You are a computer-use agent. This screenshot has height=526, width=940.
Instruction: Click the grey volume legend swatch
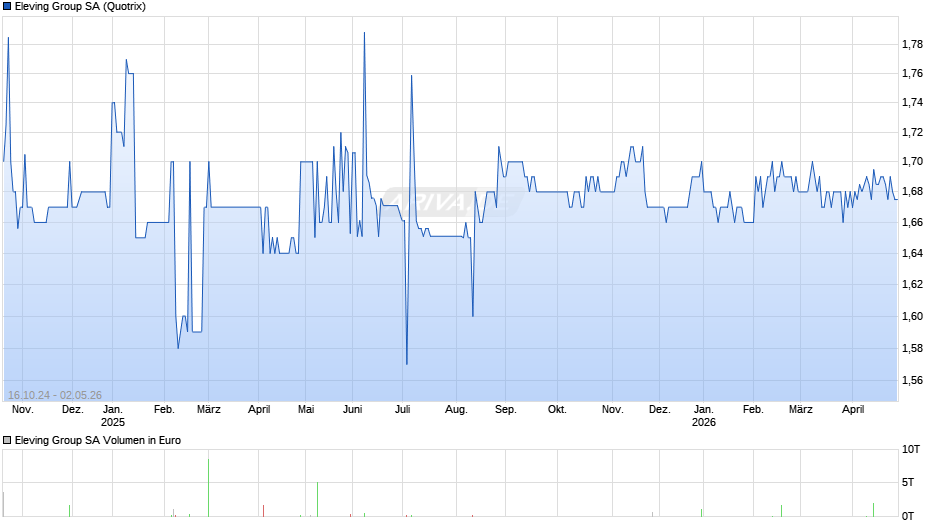click(7, 440)
